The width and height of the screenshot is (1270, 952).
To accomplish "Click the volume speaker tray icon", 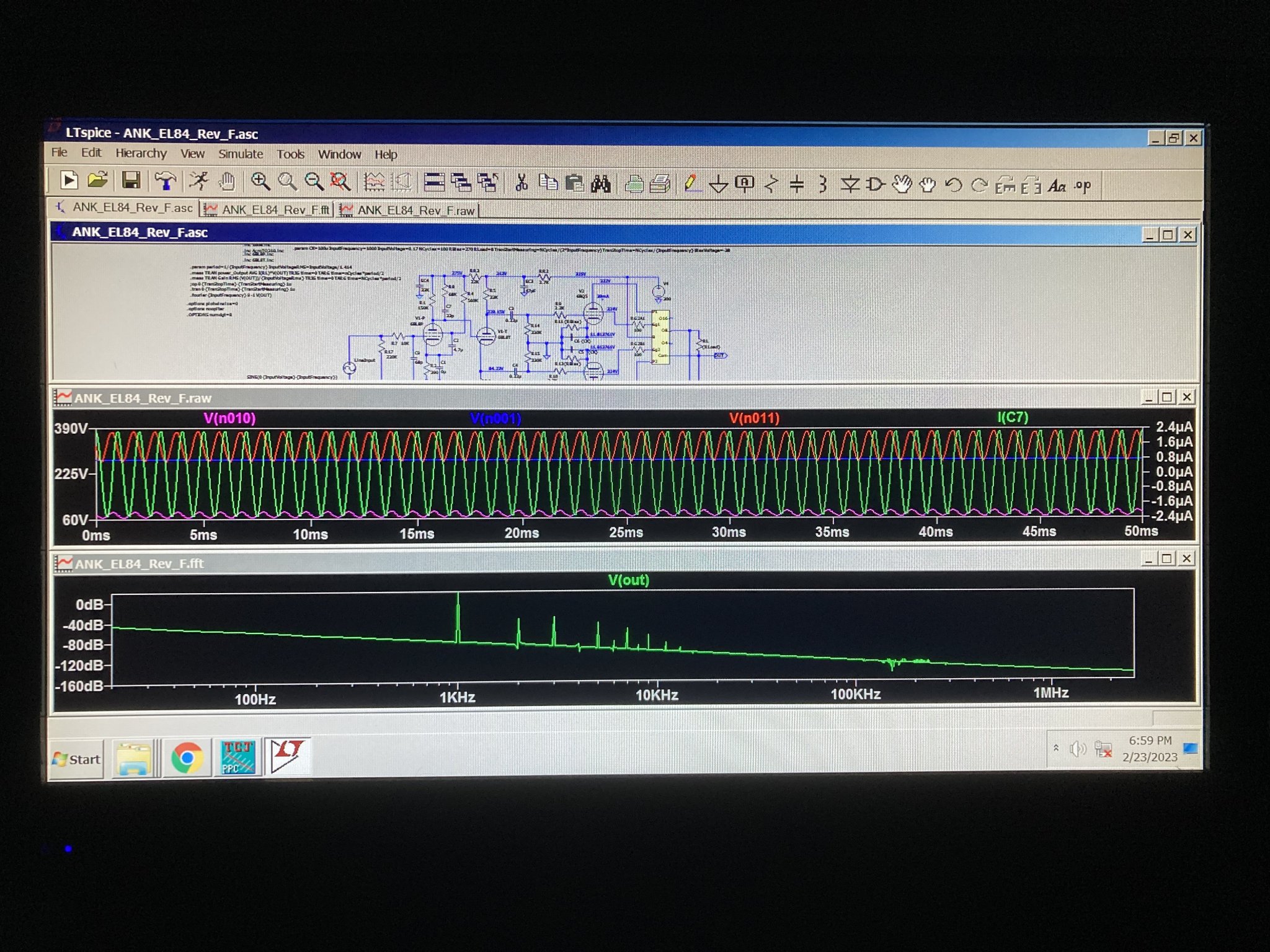I will (1078, 749).
